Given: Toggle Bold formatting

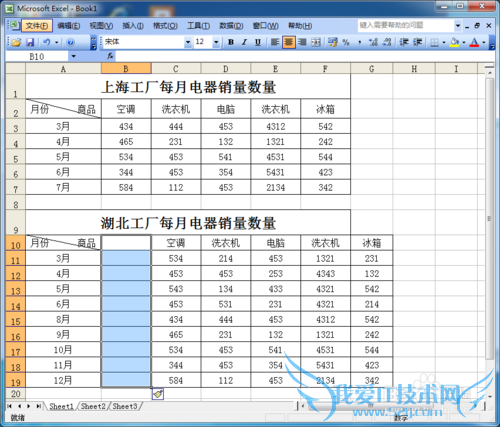Looking at the screenshot, I should point(231,42).
